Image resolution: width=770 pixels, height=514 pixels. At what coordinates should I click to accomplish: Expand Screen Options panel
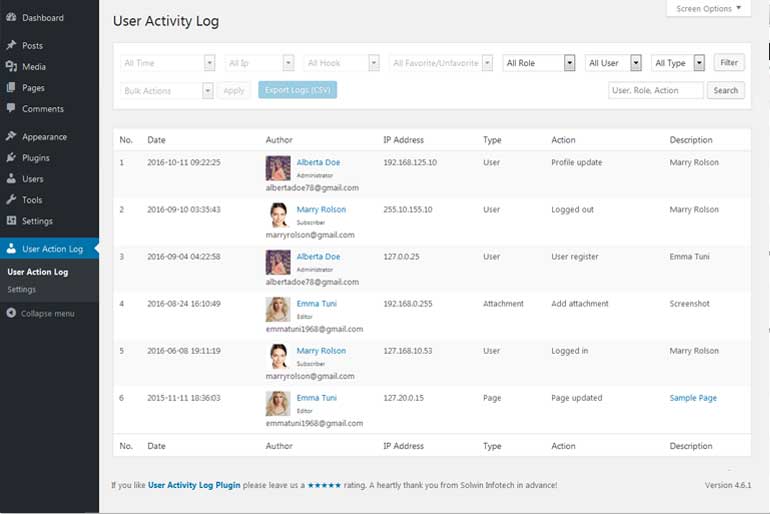tap(708, 8)
